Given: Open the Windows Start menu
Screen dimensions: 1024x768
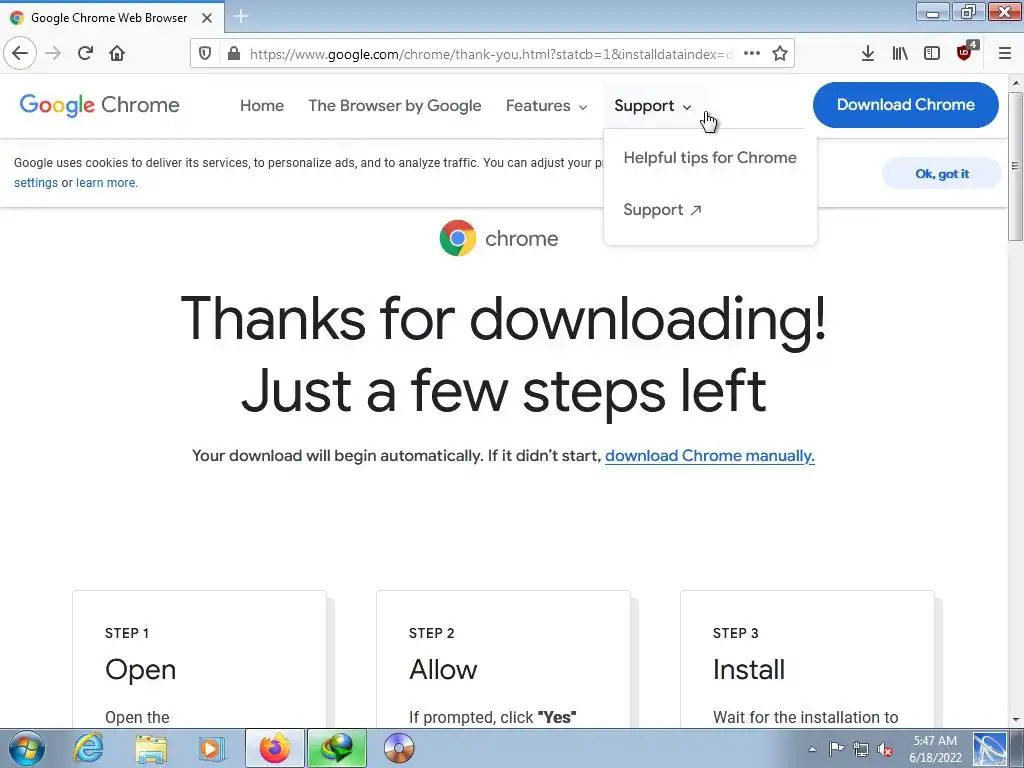Looking at the screenshot, I should click(x=27, y=748).
